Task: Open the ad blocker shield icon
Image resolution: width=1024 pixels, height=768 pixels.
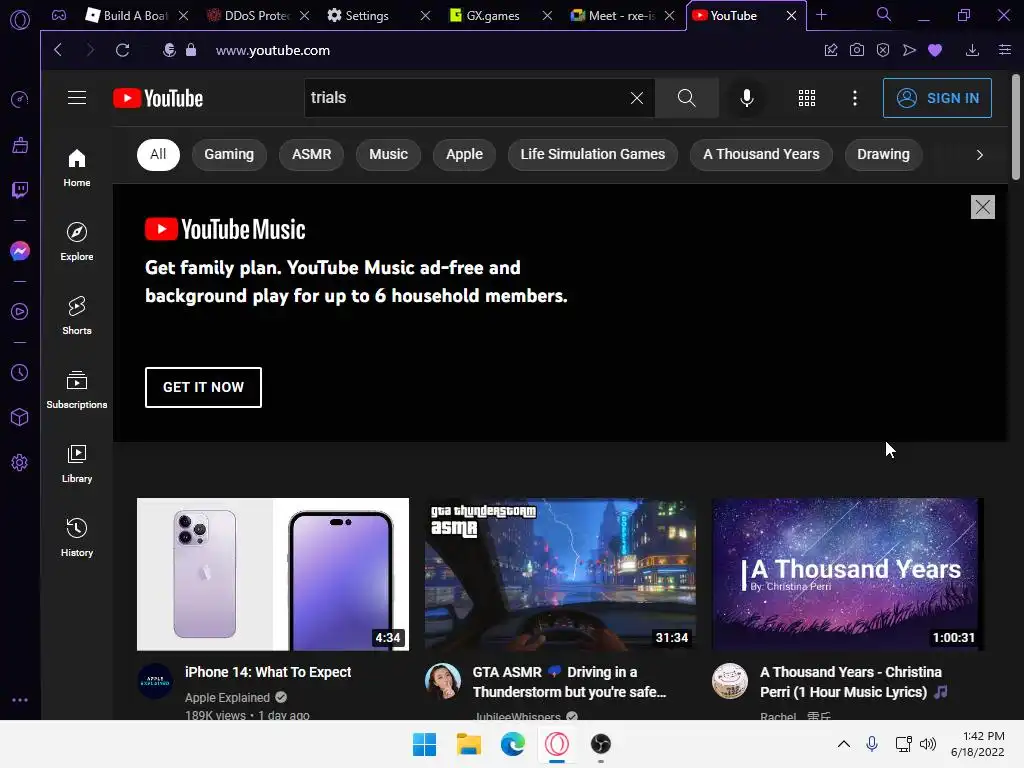Action: click(x=883, y=50)
